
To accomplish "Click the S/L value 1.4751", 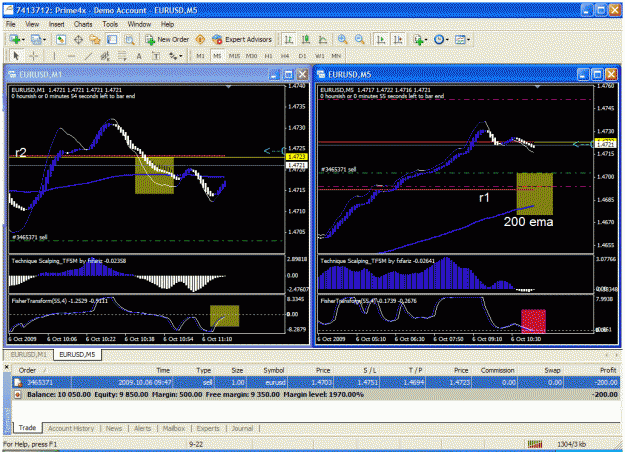I will tap(365, 383).
